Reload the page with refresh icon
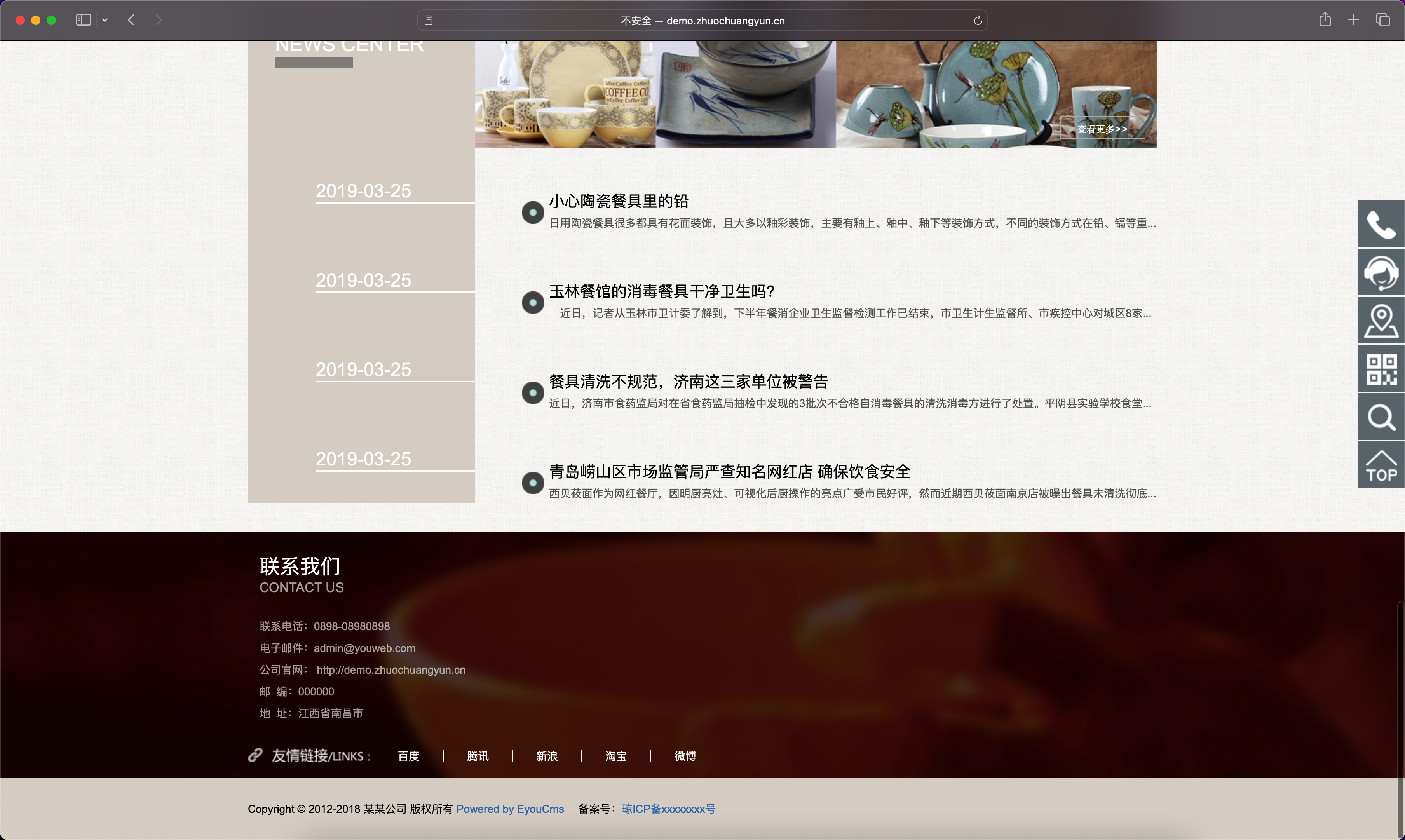This screenshot has height=840, width=1405. pos(978,20)
